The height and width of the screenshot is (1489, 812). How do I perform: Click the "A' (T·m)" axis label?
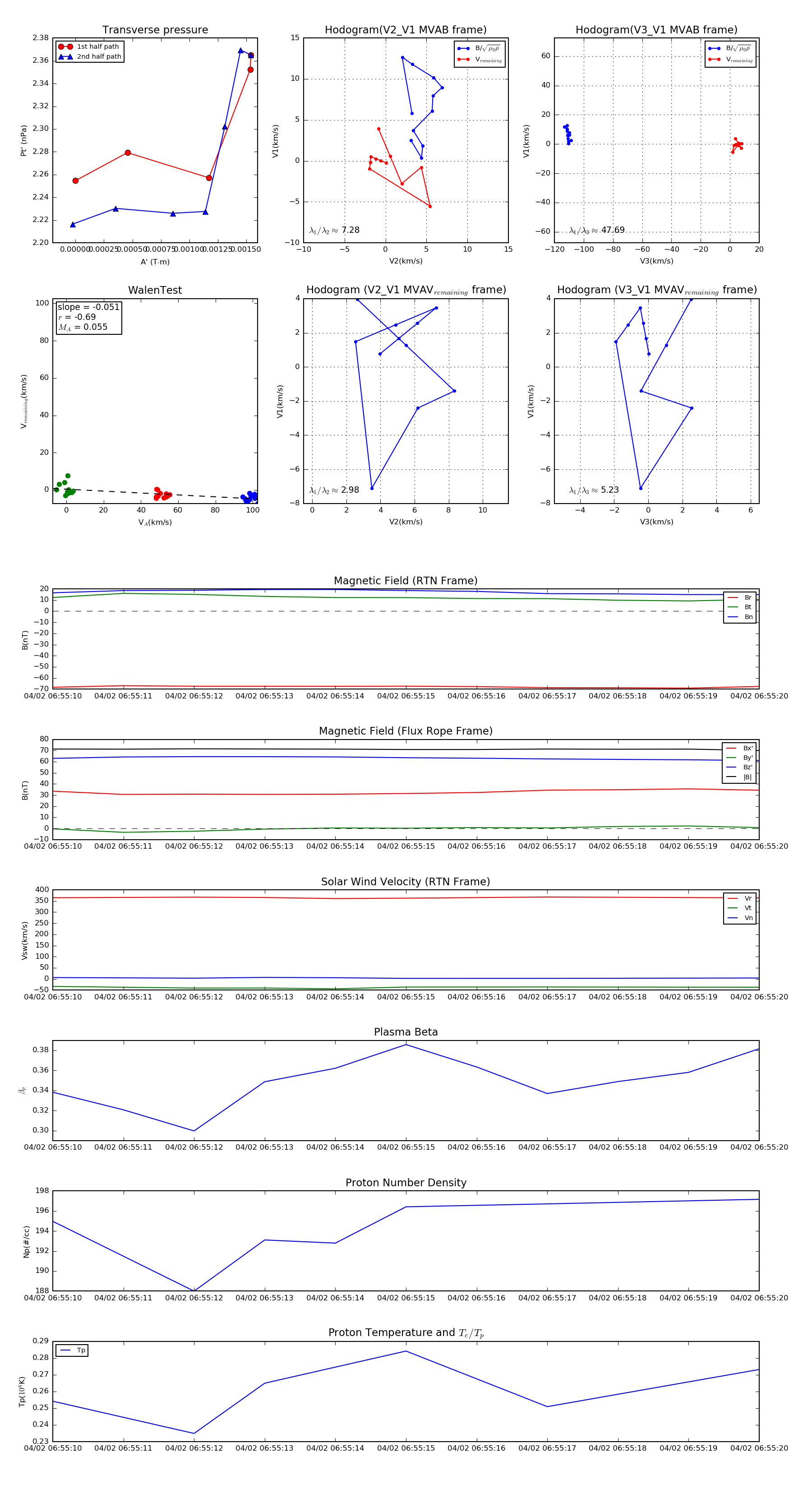pyautogui.click(x=155, y=262)
